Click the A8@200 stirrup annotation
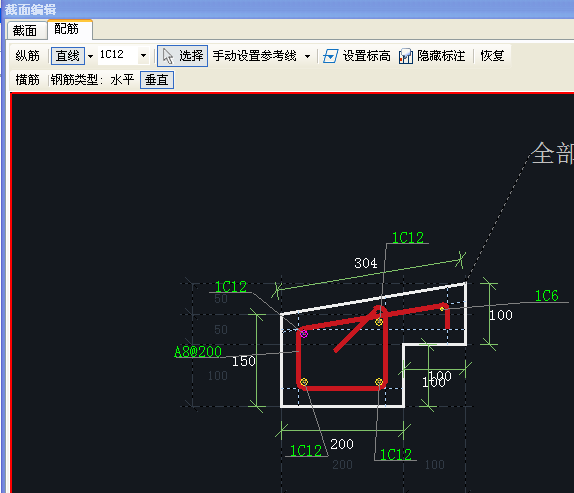This screenshot has height=493, width=574. click(198, 352)
